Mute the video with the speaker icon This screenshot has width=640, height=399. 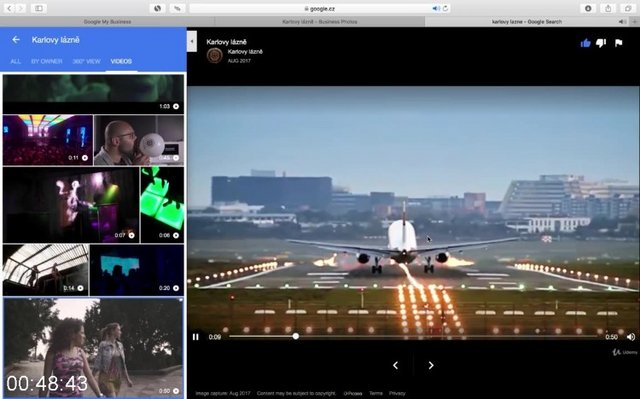click(x=631, y=337)
